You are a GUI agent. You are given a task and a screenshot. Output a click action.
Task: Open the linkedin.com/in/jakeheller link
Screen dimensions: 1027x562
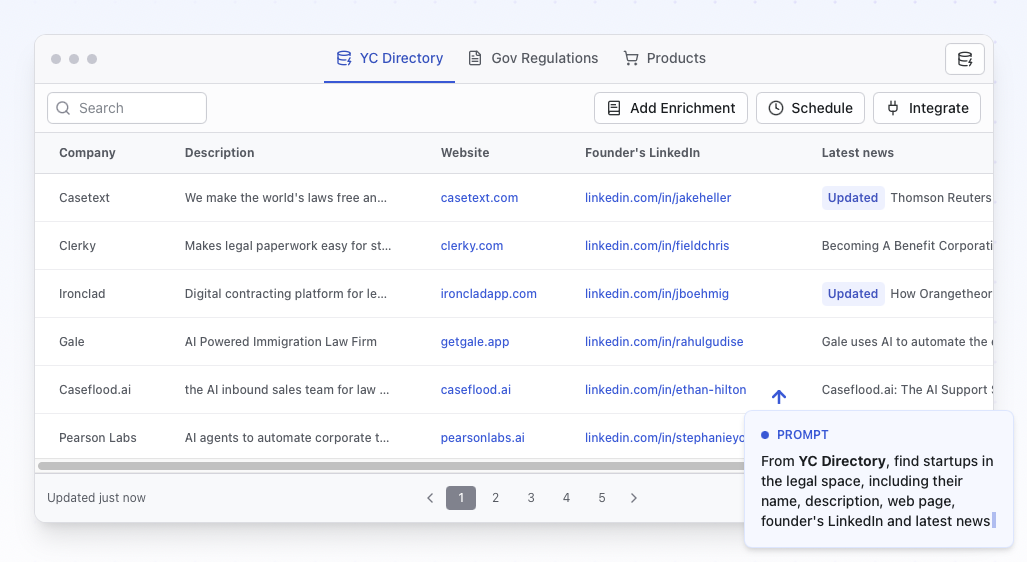click(x=658, y=198)
